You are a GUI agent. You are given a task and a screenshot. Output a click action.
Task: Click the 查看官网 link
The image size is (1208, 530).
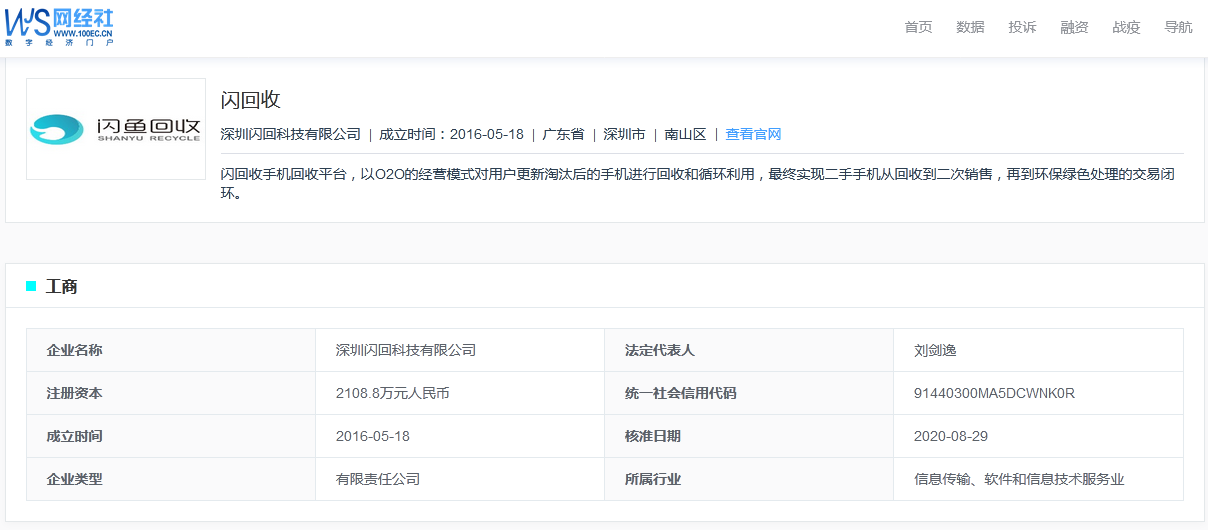coord(753,134)
